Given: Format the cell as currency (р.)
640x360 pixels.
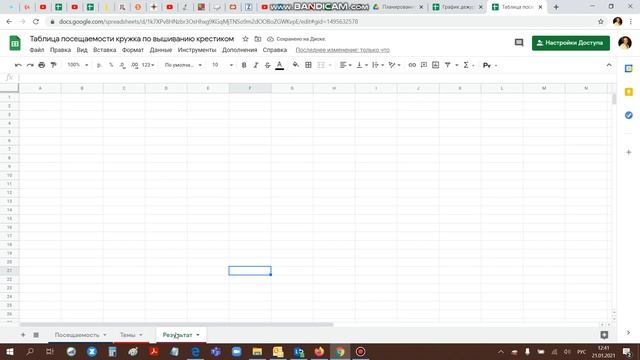Looking at the screenshot, I should click(99, 65).
